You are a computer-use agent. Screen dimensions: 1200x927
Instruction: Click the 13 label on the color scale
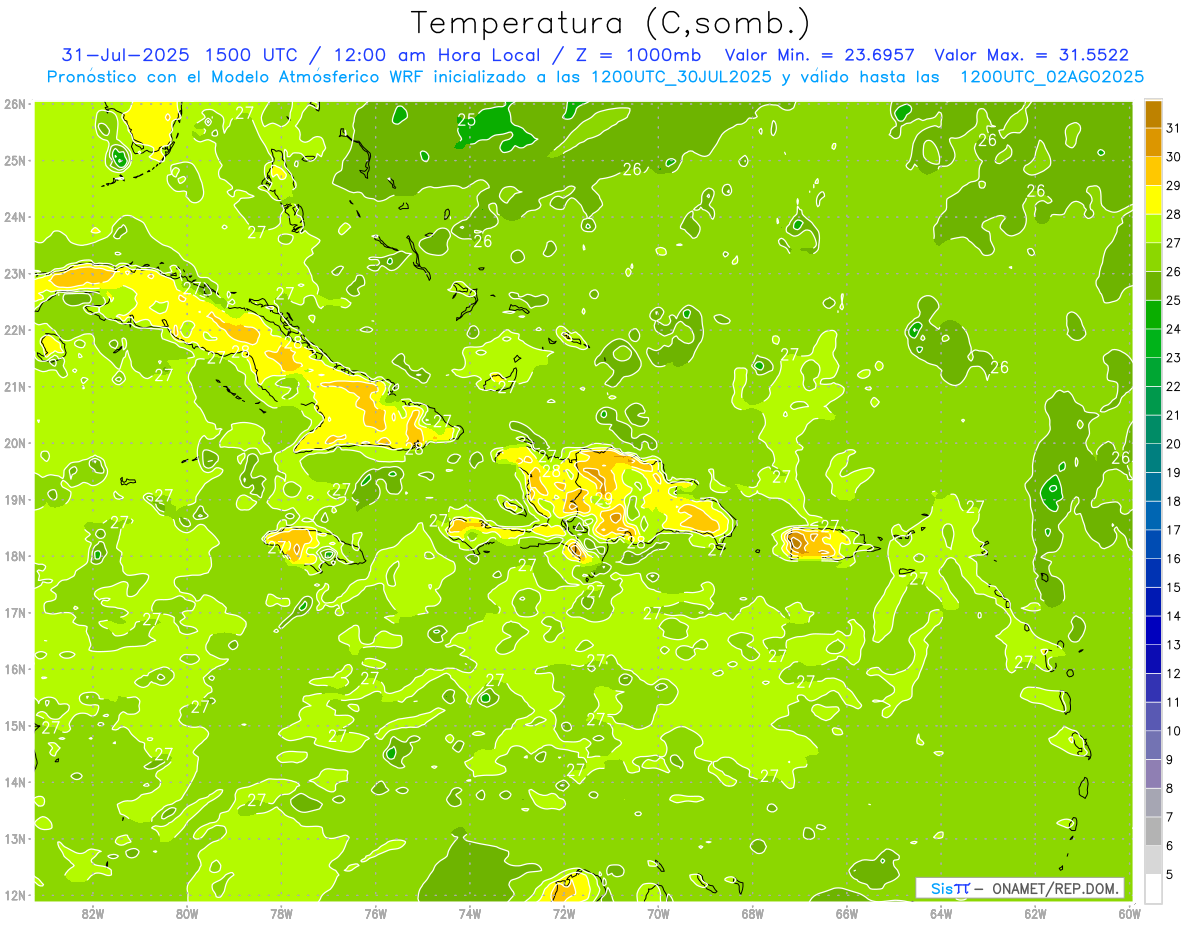[x=1173, y=645]
